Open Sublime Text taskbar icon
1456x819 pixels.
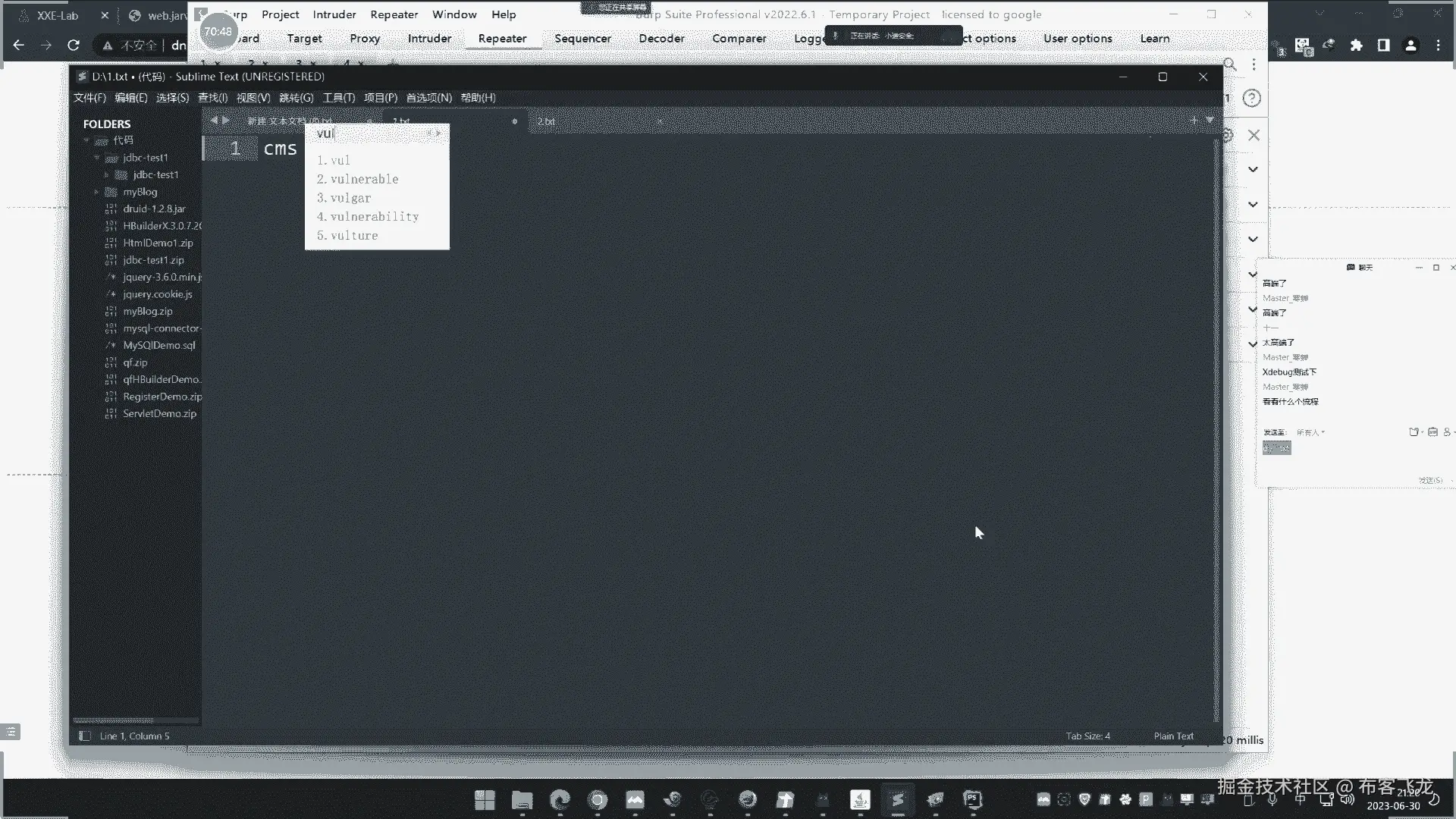pyautogui.click(x=897, y=799)
